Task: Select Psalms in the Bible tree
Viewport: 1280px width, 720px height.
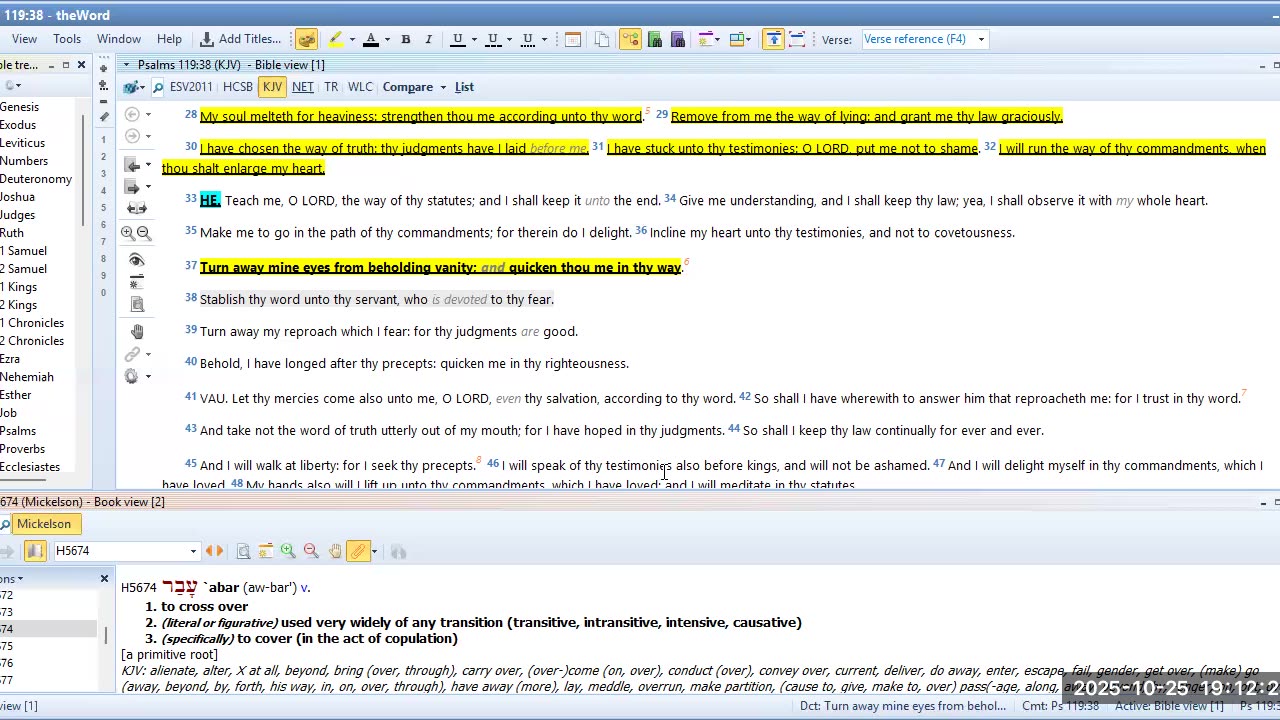Action: 18,431
